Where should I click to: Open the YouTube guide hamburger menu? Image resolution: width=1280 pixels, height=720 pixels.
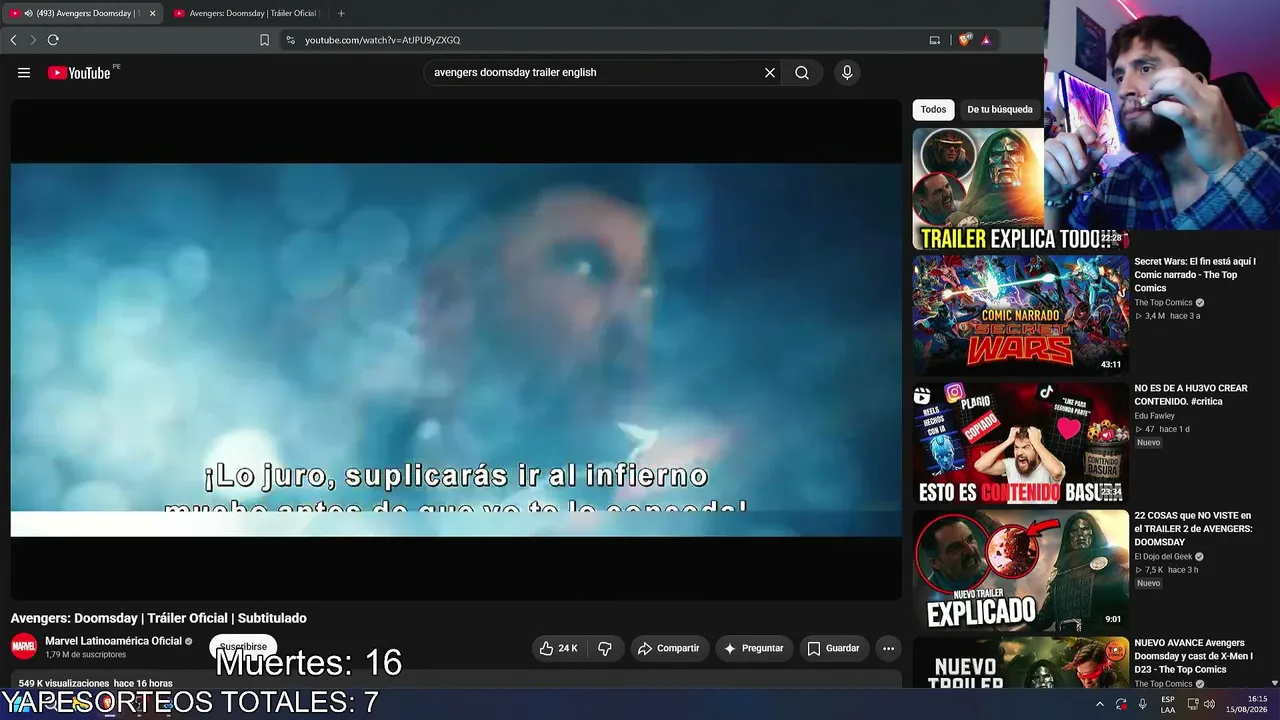pos(24,73)
